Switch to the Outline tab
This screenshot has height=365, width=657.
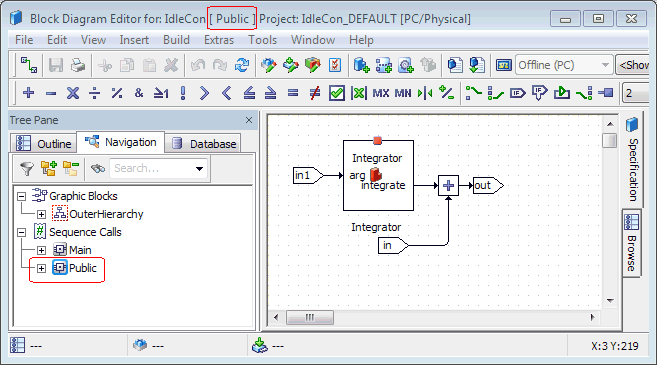[x=44, y=144]
